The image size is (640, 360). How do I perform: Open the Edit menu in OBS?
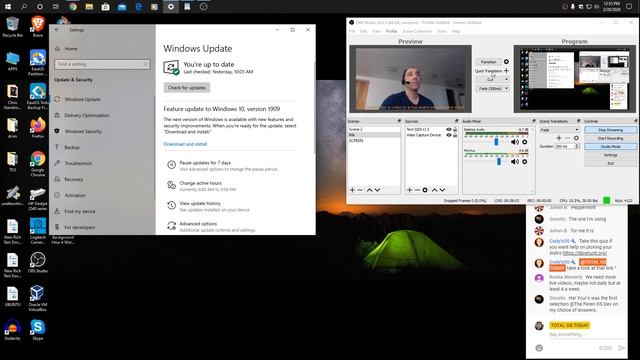[x=363, y=31]
